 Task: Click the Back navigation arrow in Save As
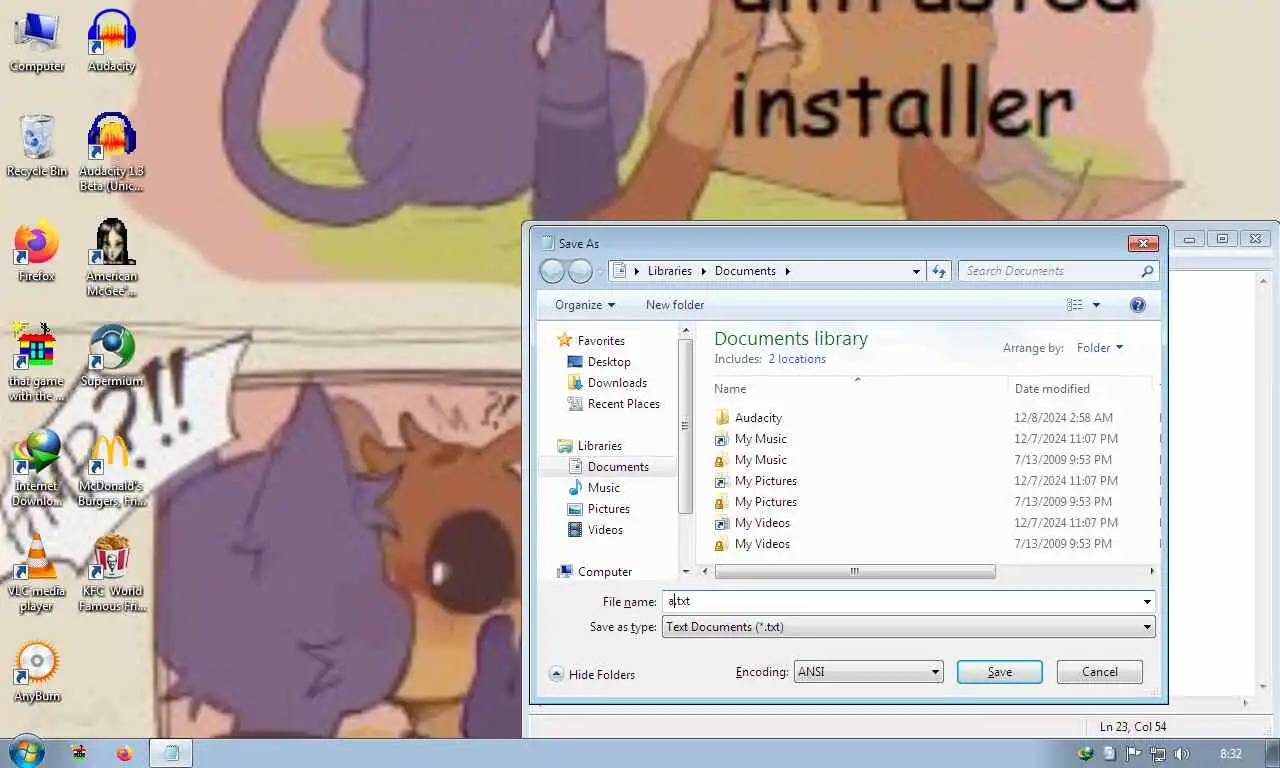pos(552,271)
